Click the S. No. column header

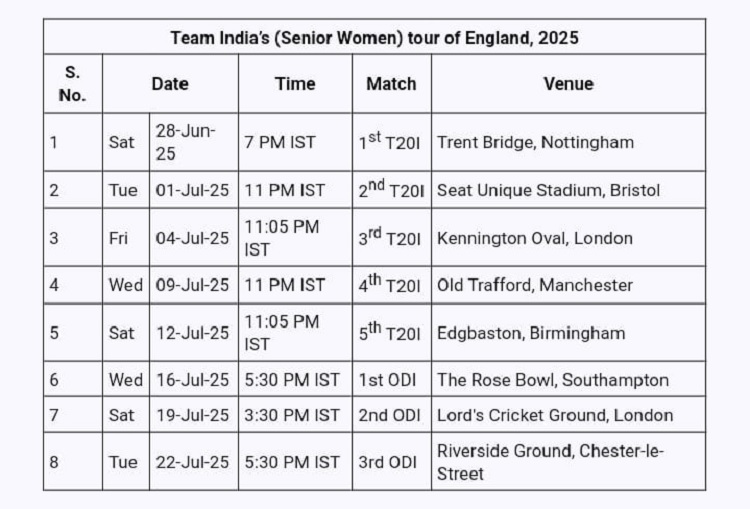click(x=73, y=84)
